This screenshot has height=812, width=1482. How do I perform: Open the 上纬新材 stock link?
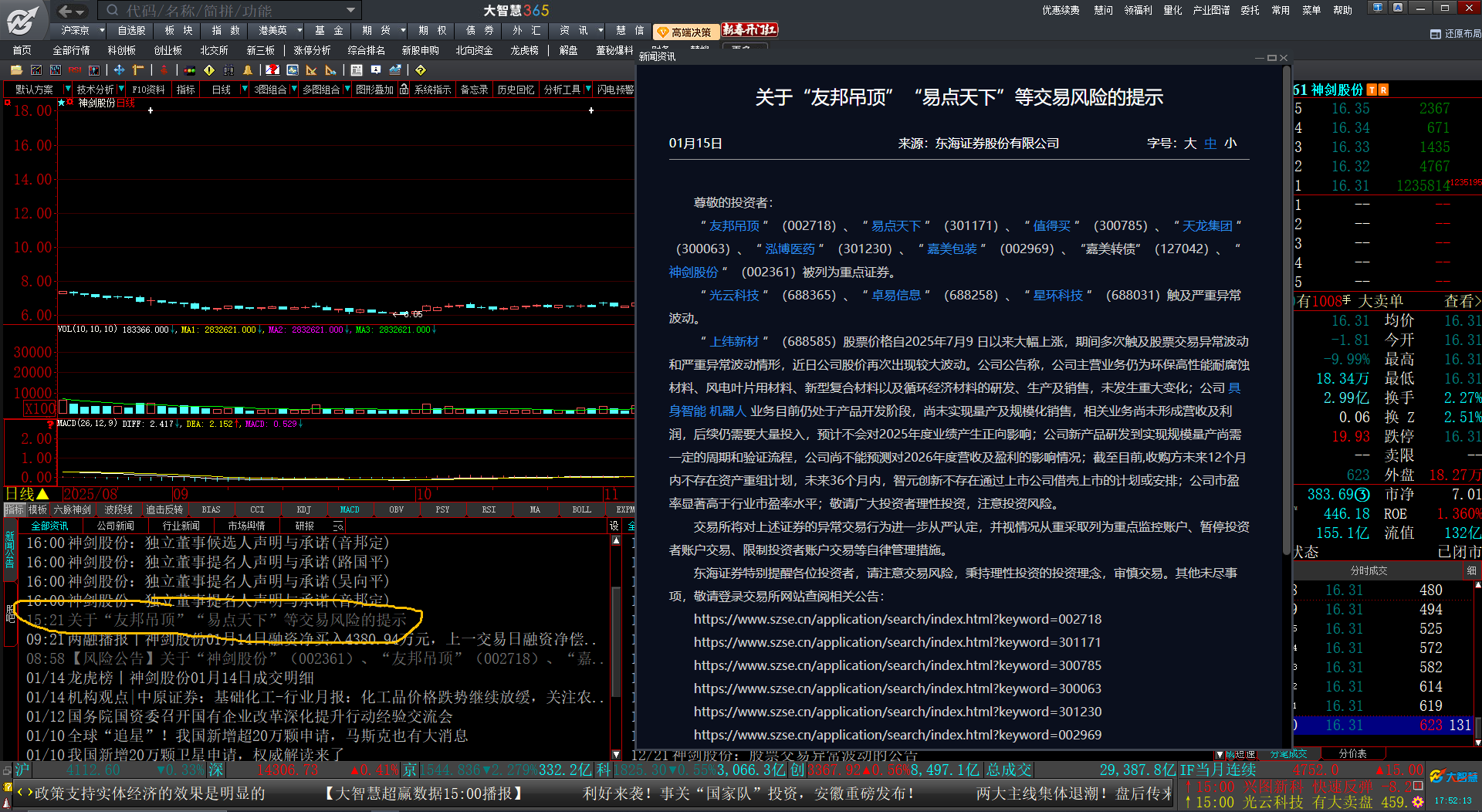(734, 342)
